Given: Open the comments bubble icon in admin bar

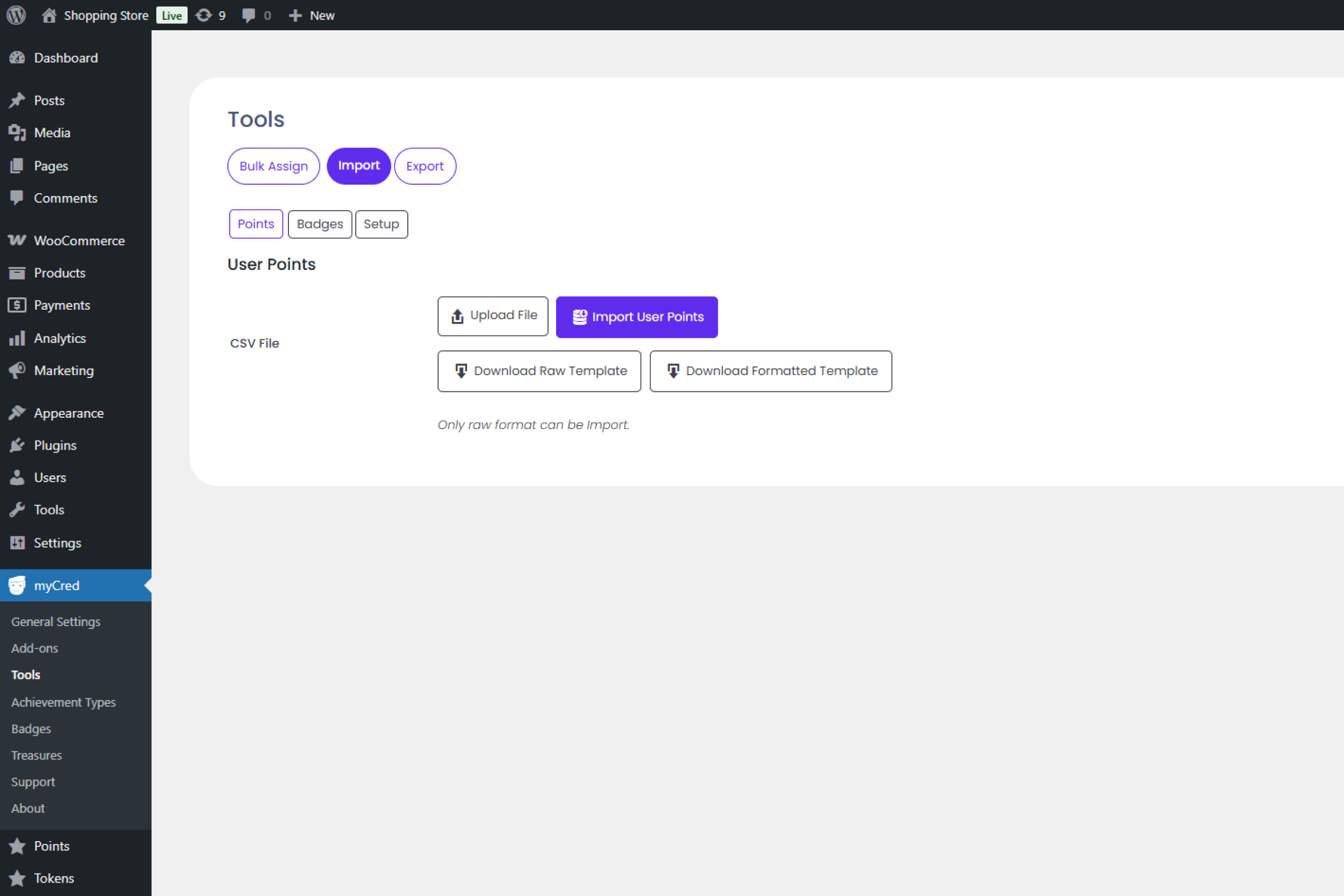Looking at the screenshot, I should click(x=249, y=16).
